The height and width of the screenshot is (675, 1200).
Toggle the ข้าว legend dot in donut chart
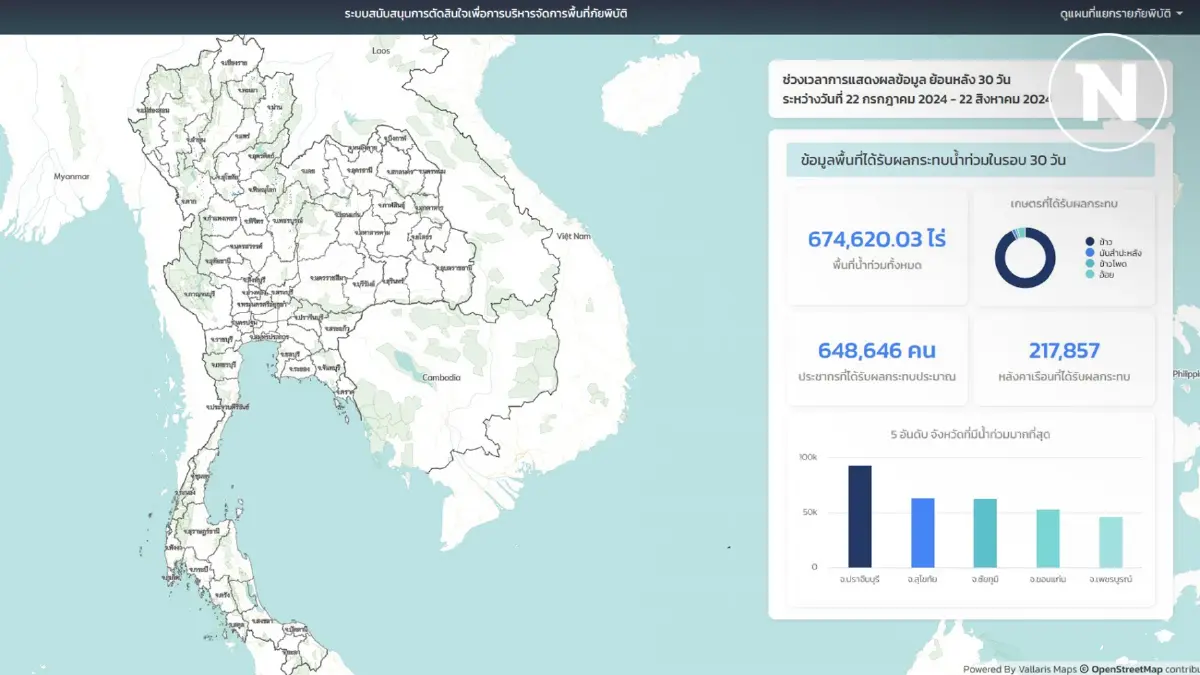coord(1090,241)
